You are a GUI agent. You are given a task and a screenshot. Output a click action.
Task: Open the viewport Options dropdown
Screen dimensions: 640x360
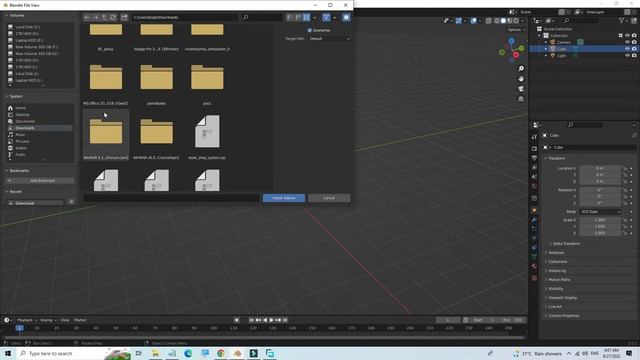click(515, 30)
